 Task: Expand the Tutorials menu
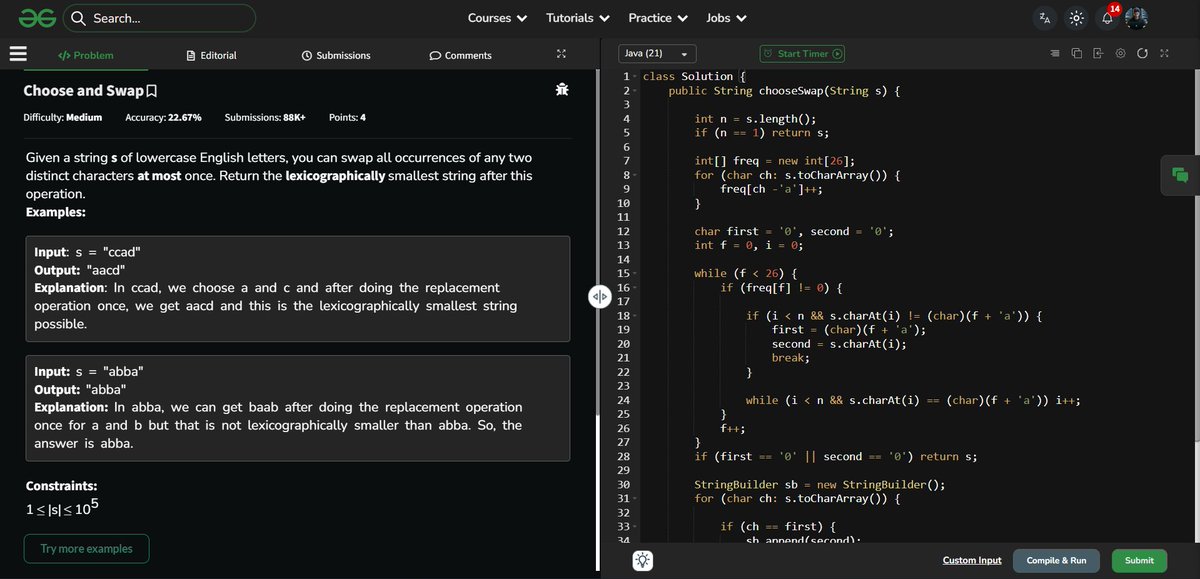(x=578, y=18)
